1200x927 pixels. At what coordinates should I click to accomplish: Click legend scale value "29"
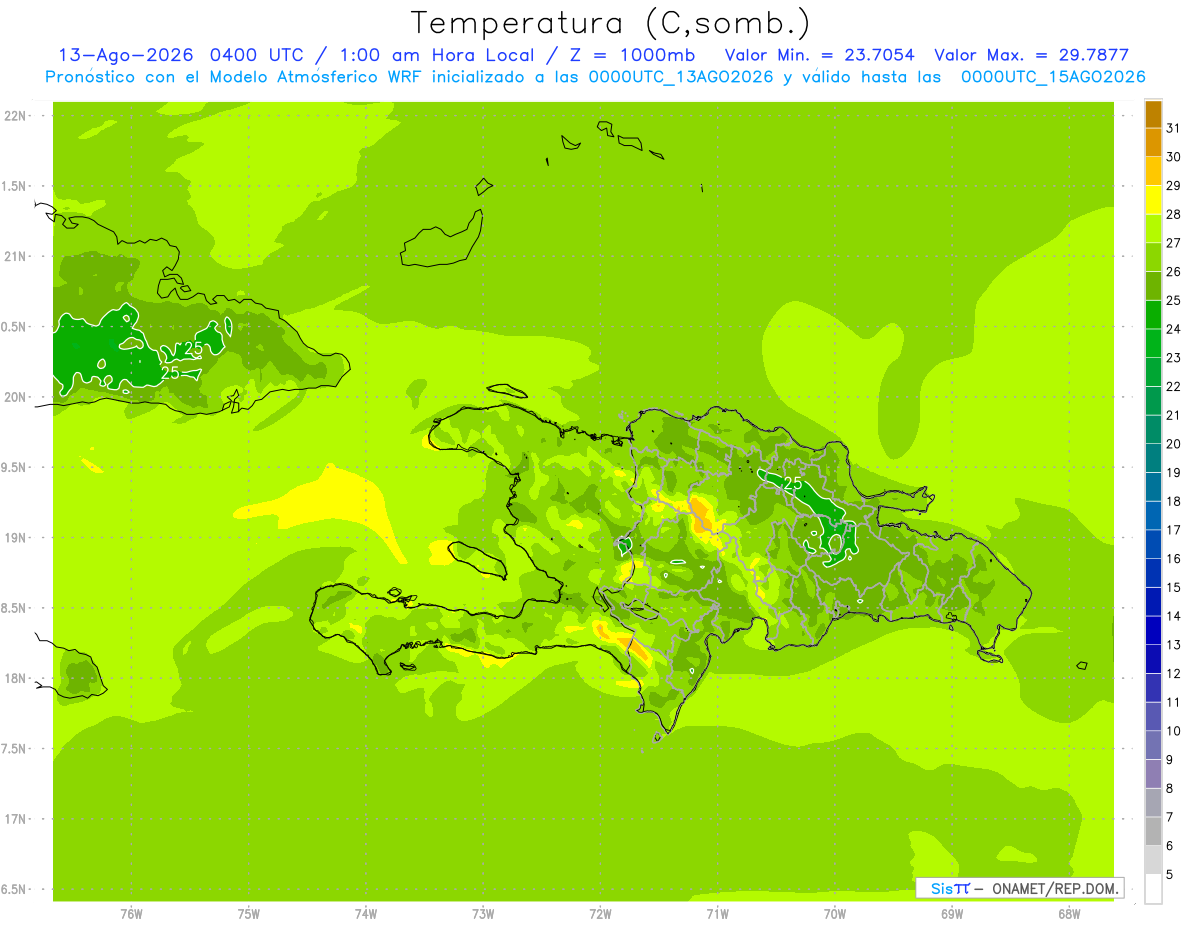(1174, 186)
